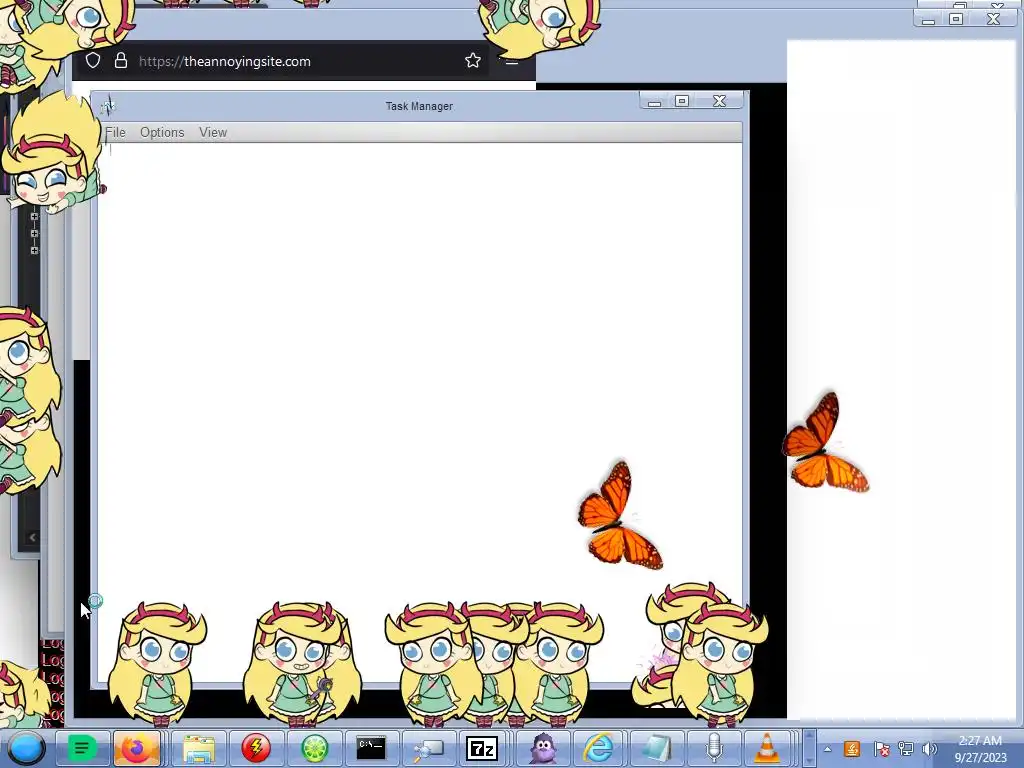The image size is (1024, 768).
Task: Open the Options menu in Task Manager
Action: [162, 133]
